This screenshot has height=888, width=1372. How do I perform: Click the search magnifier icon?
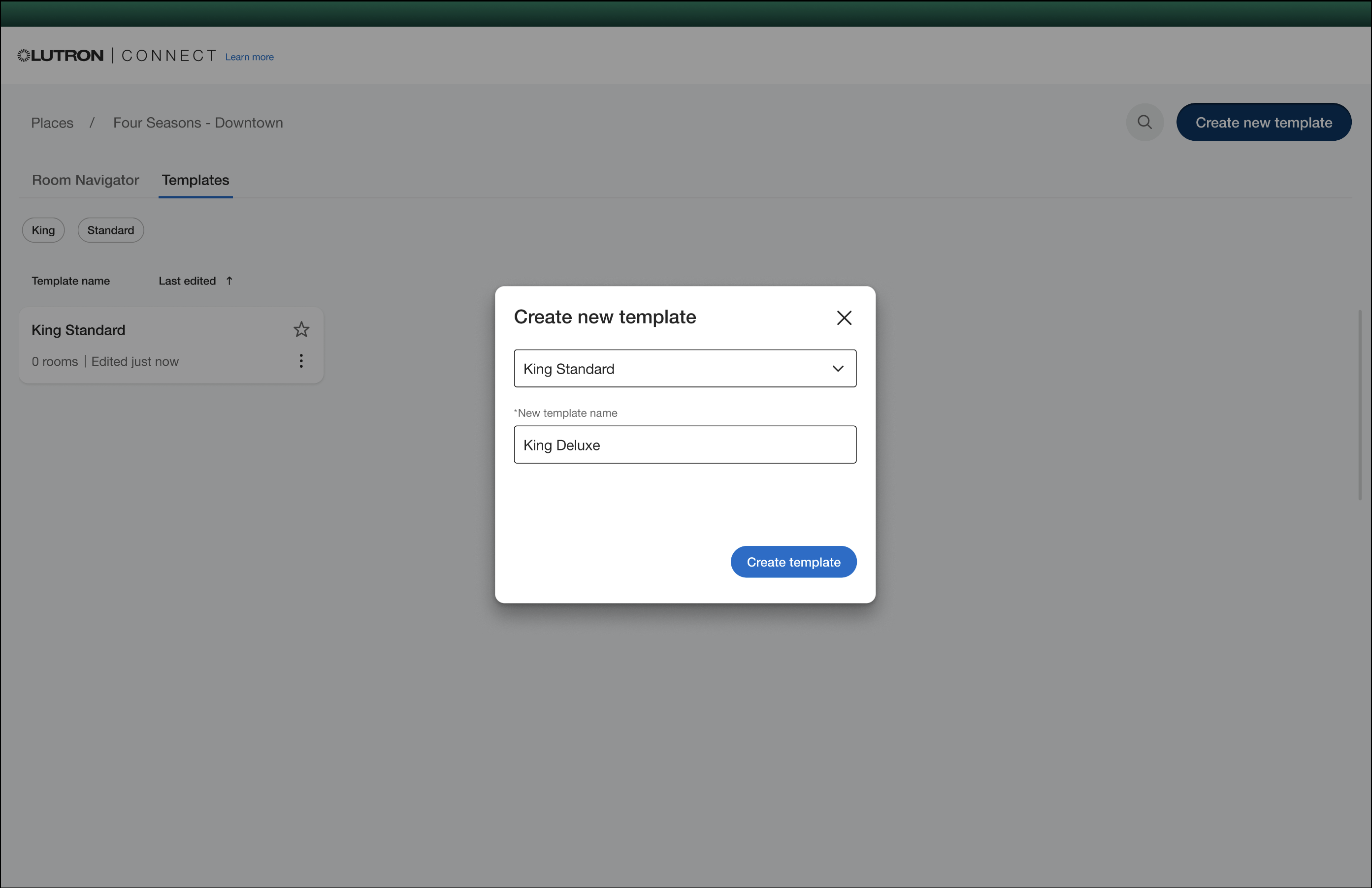pos(1144,122)
